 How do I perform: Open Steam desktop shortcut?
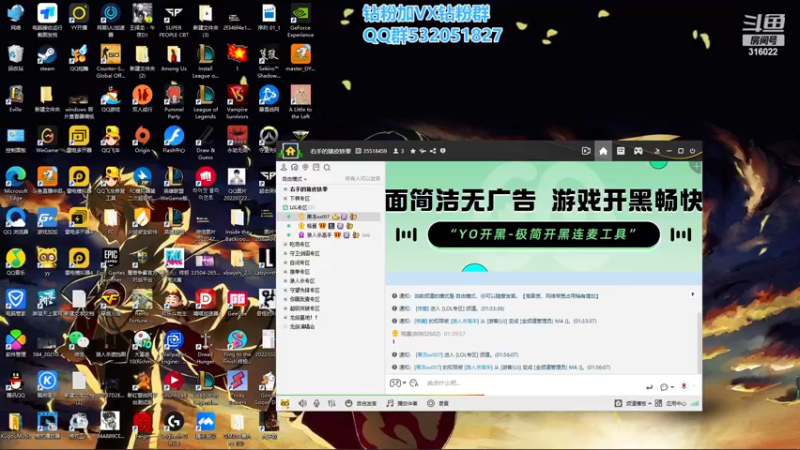tap(47, 58)
